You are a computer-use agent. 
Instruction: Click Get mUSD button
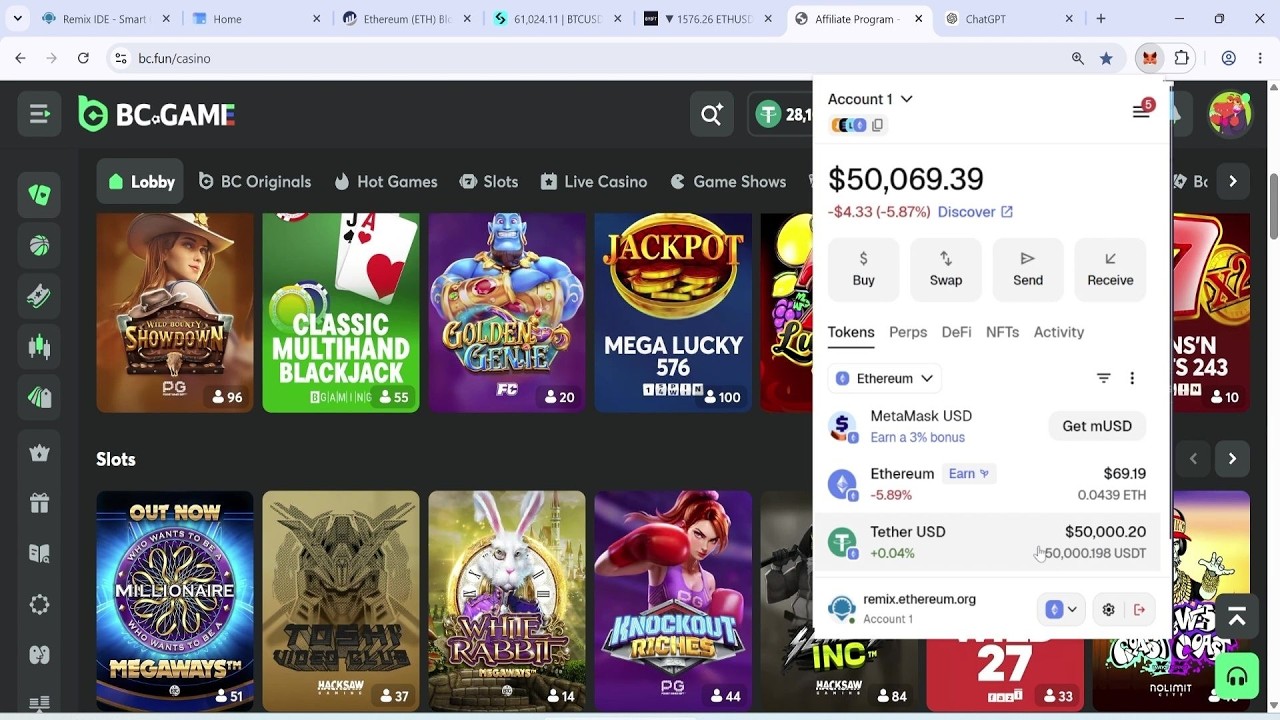coord(1097,426)
